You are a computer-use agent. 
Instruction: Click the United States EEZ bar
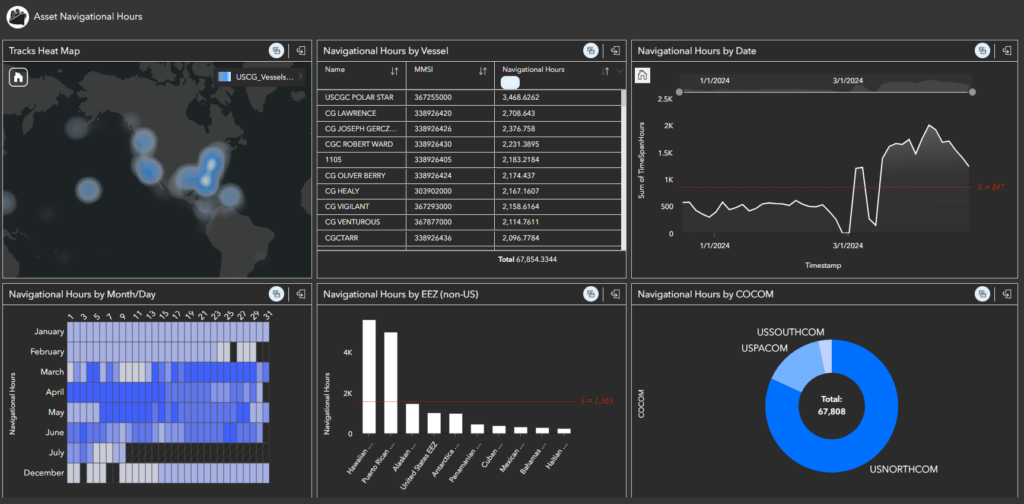pyautogui.click(x=434, y=422)
